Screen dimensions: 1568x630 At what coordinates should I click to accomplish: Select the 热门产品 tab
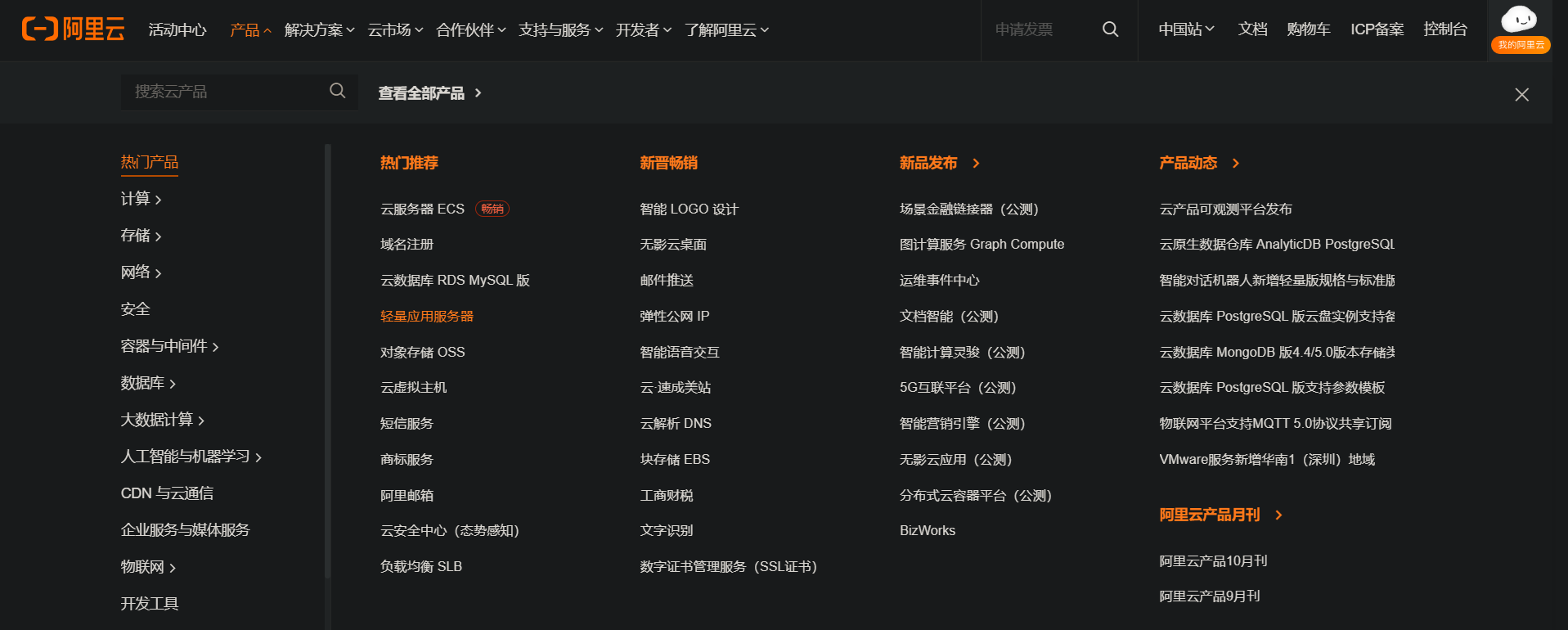pos(150,162)
